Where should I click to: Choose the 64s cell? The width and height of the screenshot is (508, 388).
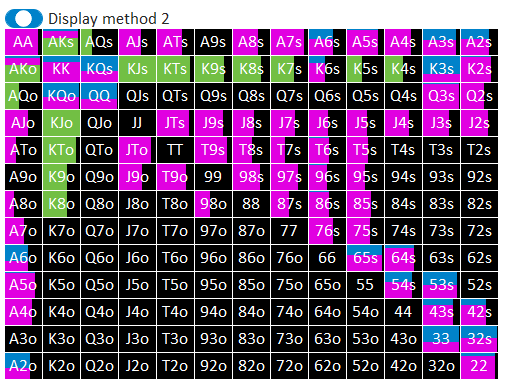(x=403, y=258)
